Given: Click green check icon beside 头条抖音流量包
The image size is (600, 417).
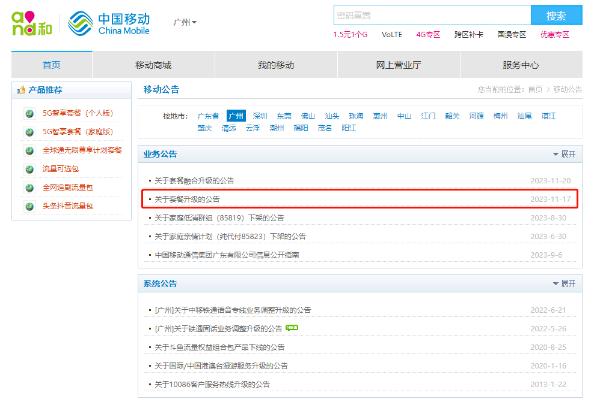Looking at the screenshot, I should (29, 205).
